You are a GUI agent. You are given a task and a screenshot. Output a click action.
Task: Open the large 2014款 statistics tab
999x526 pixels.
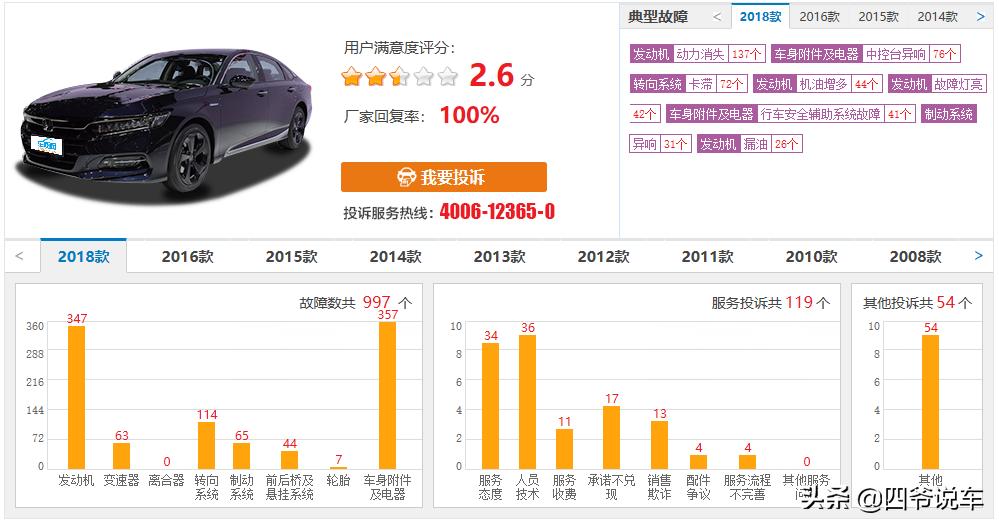[x=396, y=256]
